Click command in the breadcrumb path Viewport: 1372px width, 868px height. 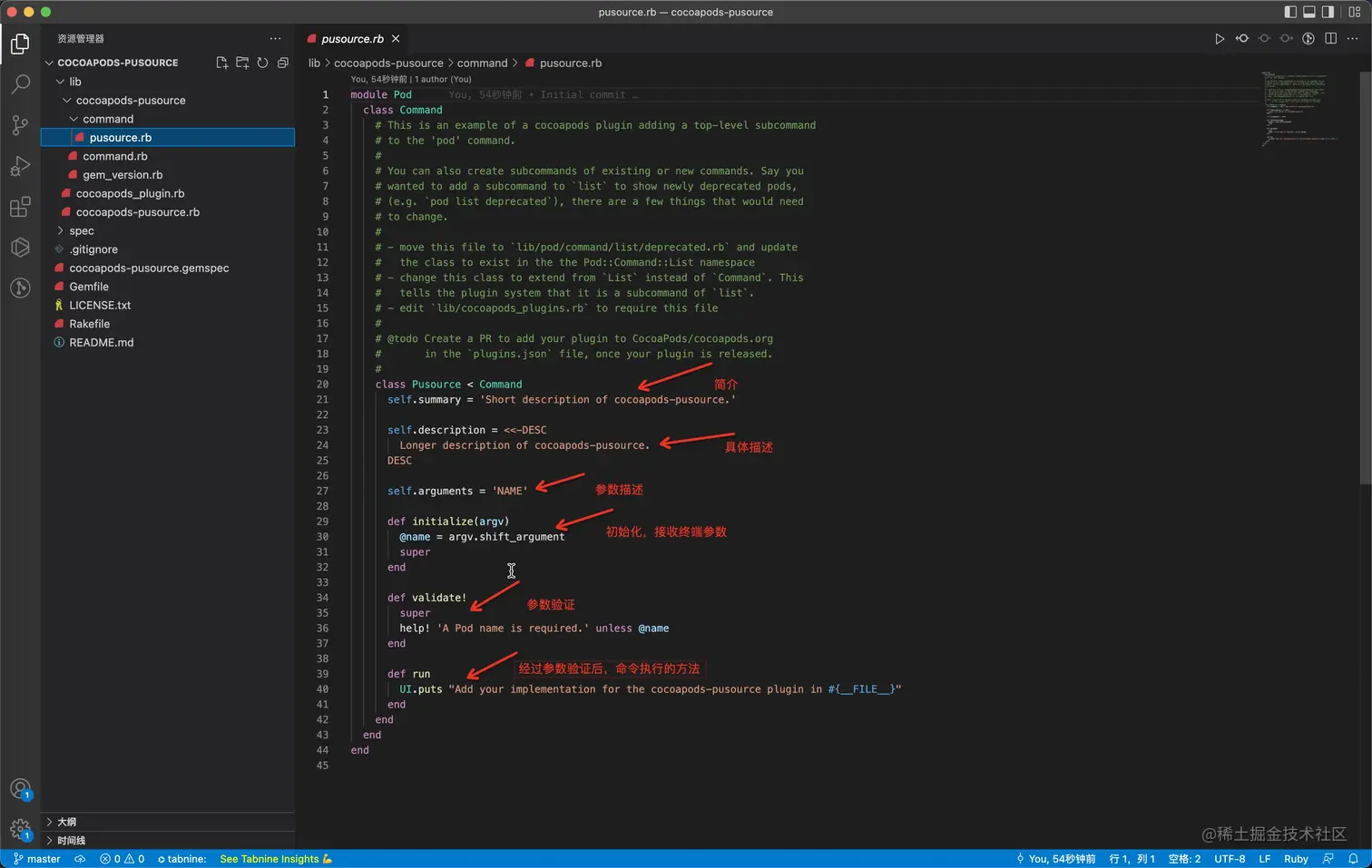click(482, 63)
